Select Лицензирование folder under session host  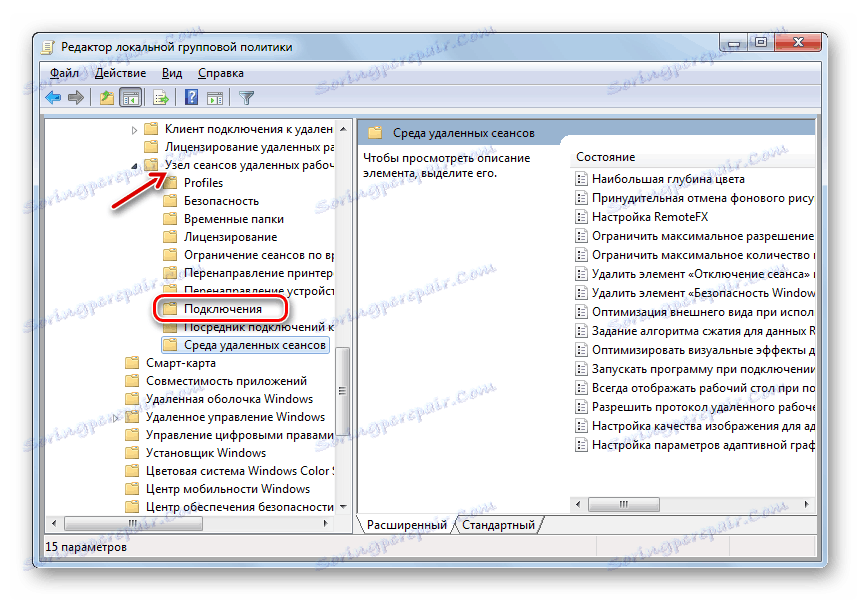click(x=230, y=237)
